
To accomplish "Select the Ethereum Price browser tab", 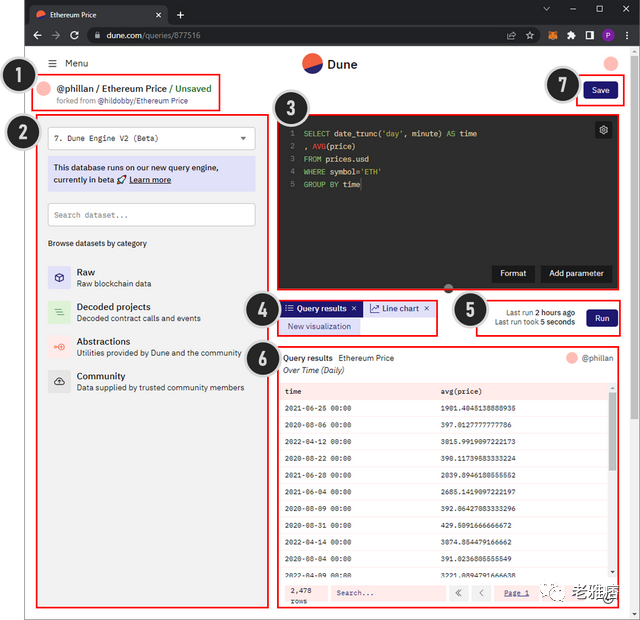I will coord(98,15).
